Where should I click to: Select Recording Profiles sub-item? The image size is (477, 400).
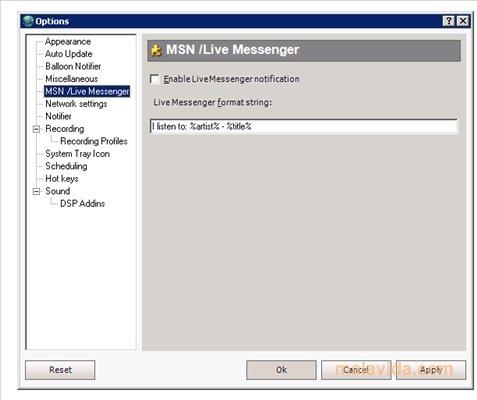coord(94,141)
